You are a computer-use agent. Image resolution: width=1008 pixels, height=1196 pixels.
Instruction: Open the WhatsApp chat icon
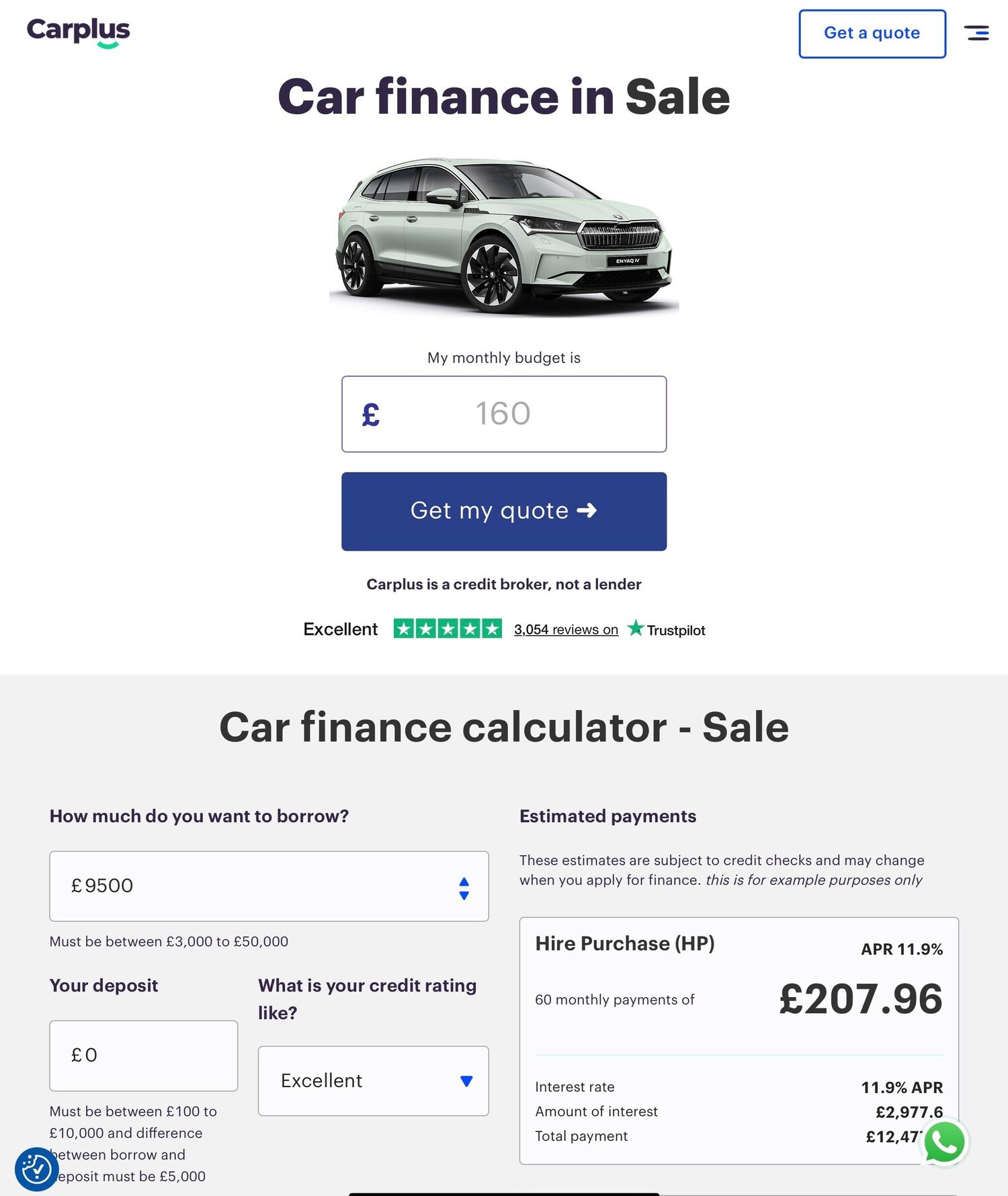tap(944, 1142)
